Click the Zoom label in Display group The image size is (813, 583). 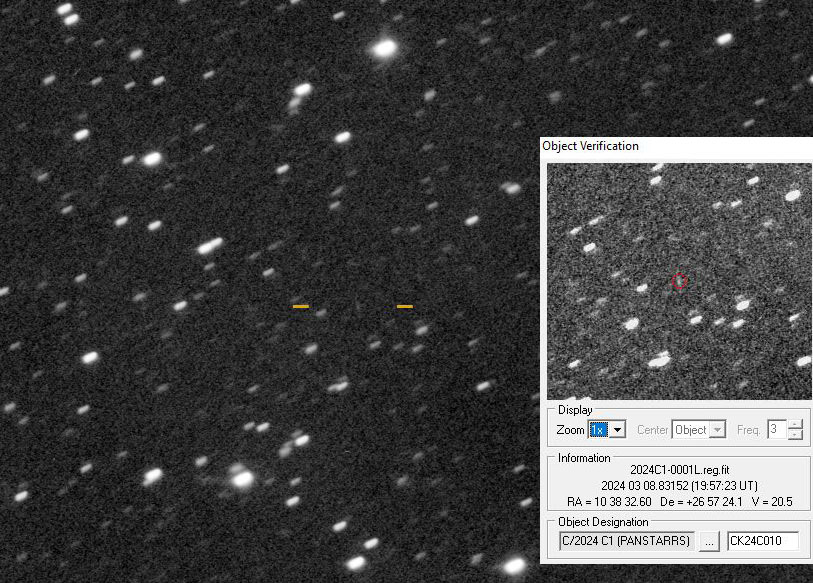pos(570,430)
